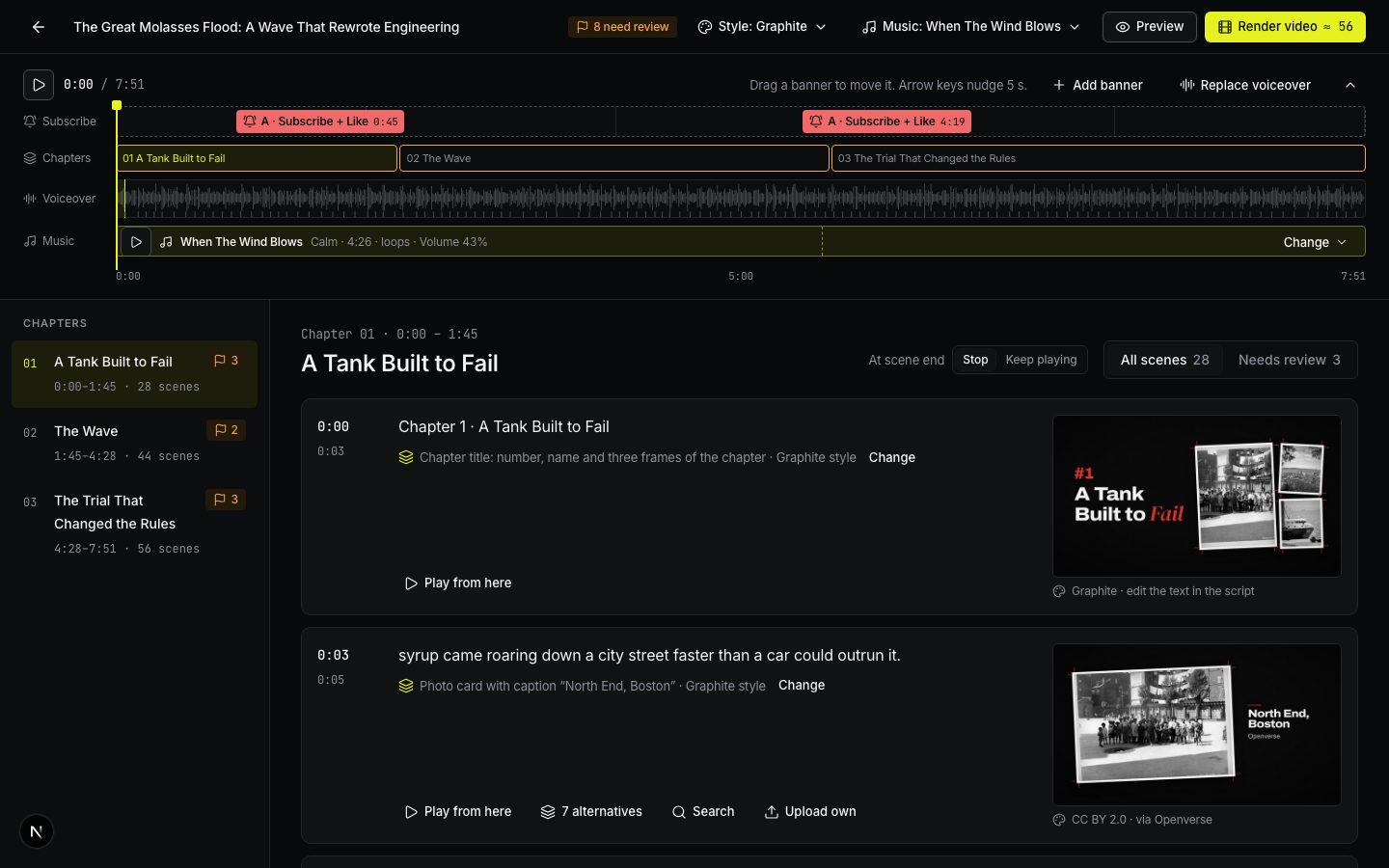1389x868 pixels.
Task: Open 7 alternatives for the syrup scene
Action: coord(591,812)
